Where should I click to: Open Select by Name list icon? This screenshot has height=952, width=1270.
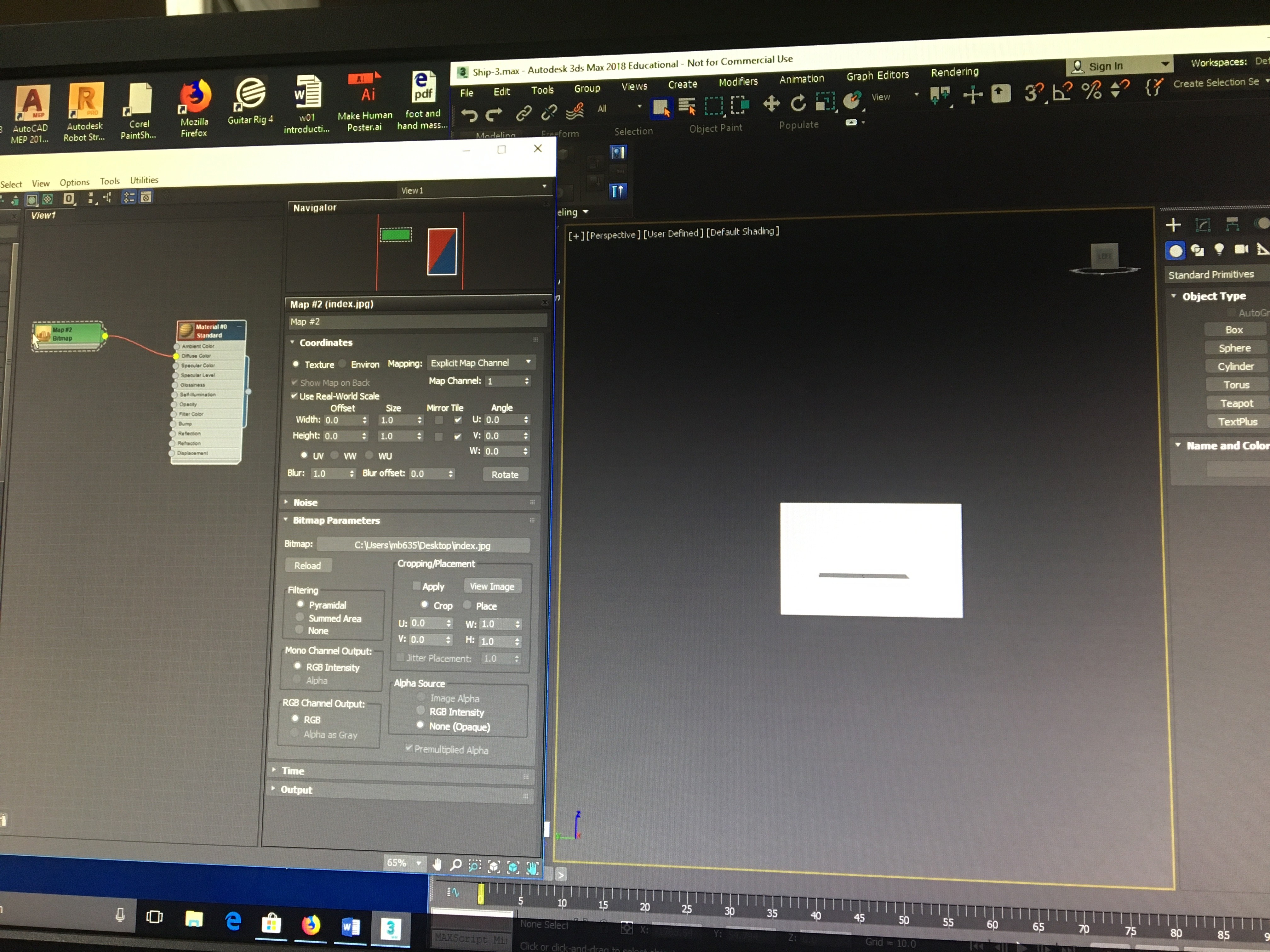point(687,106)
